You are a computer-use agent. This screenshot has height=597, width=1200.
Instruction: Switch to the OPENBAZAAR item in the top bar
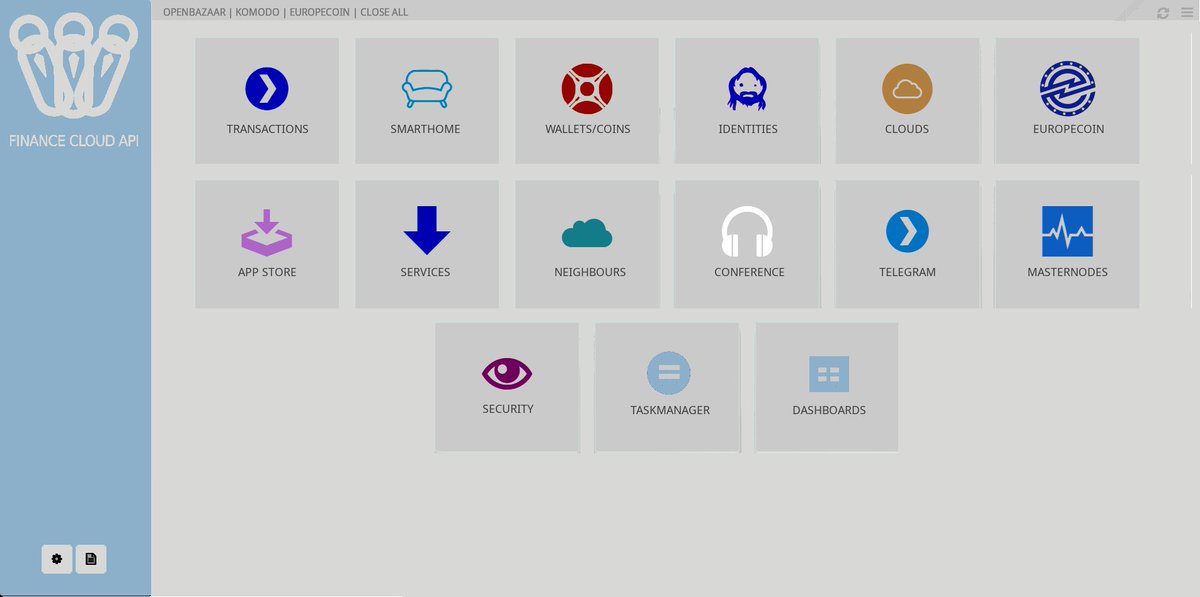point(194,12)
